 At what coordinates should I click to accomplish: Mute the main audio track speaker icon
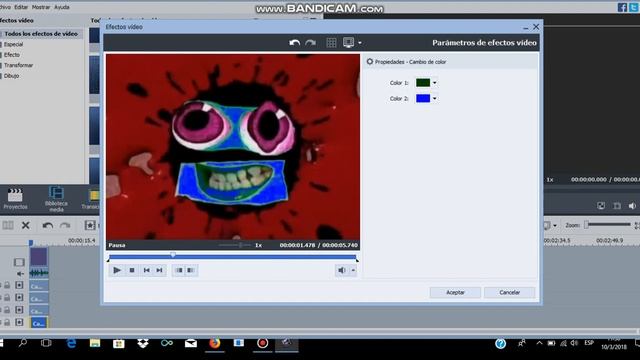point(20,273)
